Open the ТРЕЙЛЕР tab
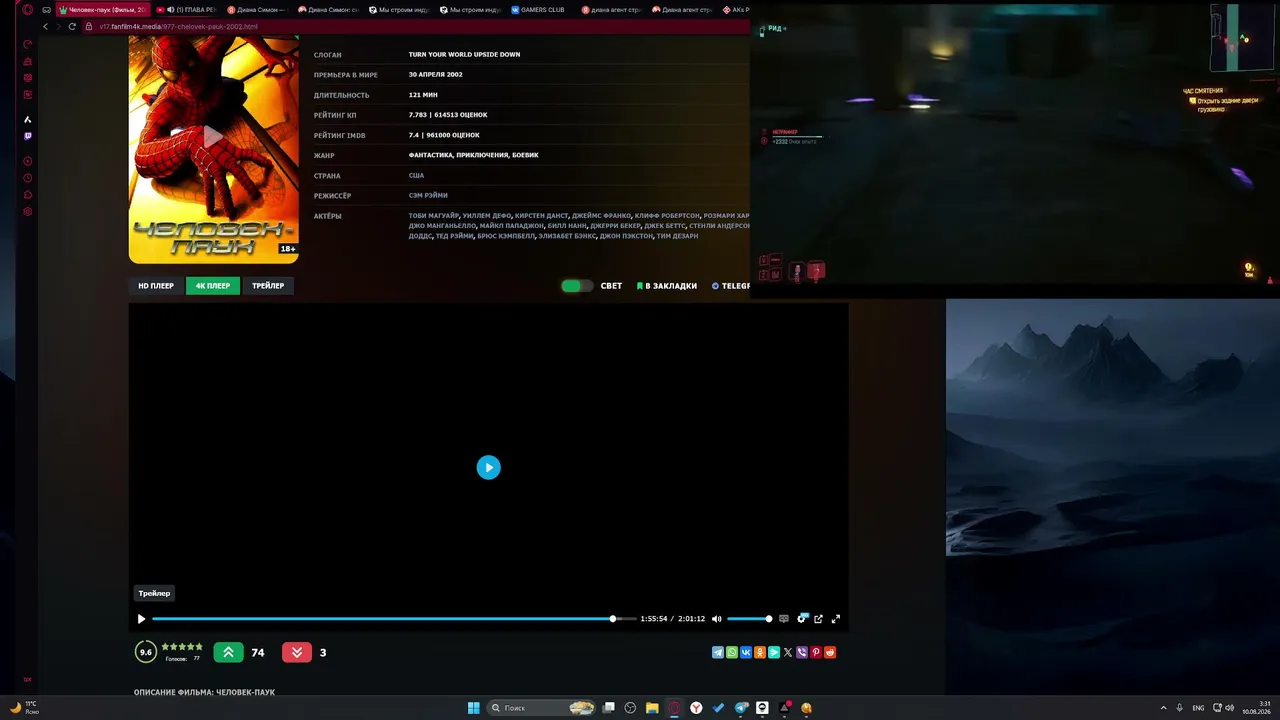 tap(268, 286)
